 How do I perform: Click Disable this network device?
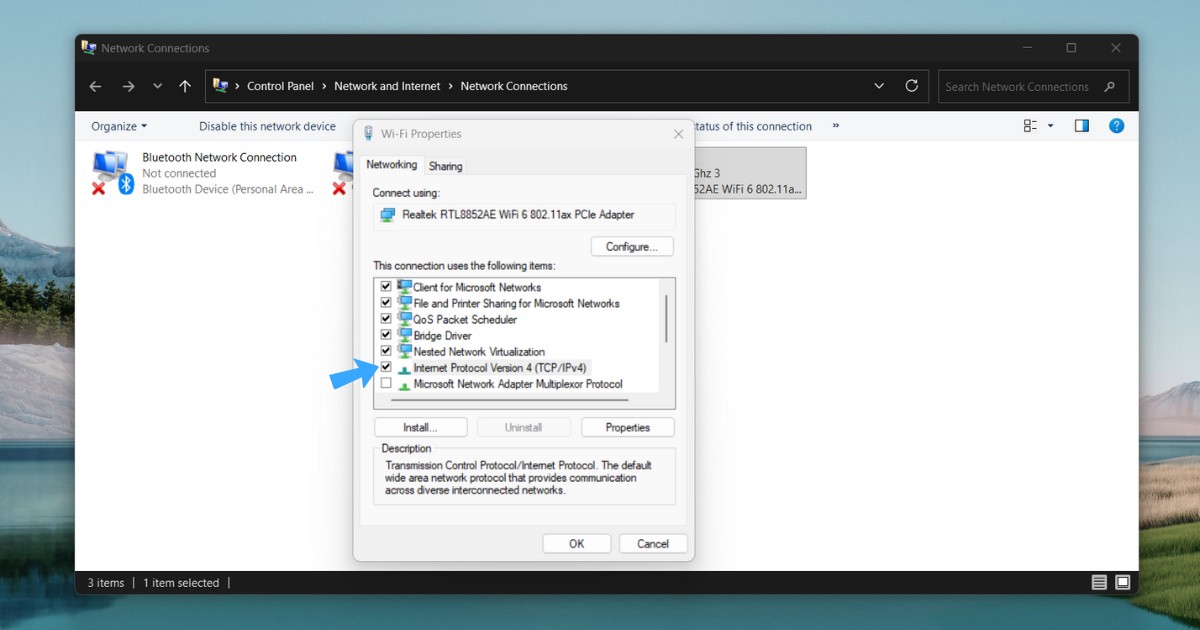pos(267,126)
